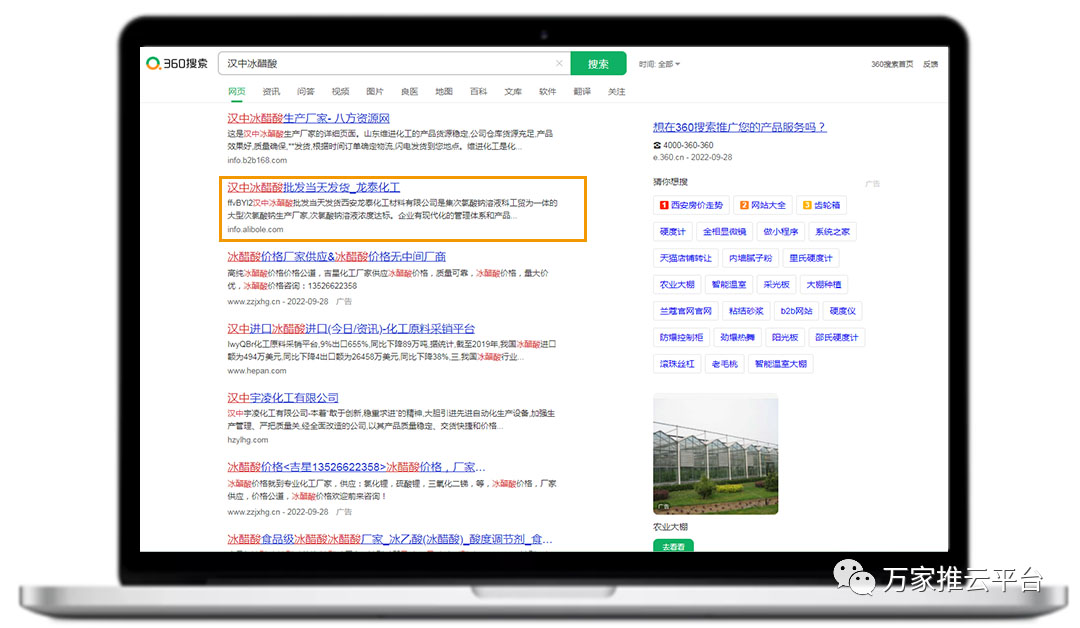Select the 地图 tab
The height and width of the screenshot is (628, 1080).
[x=444, y=92]
